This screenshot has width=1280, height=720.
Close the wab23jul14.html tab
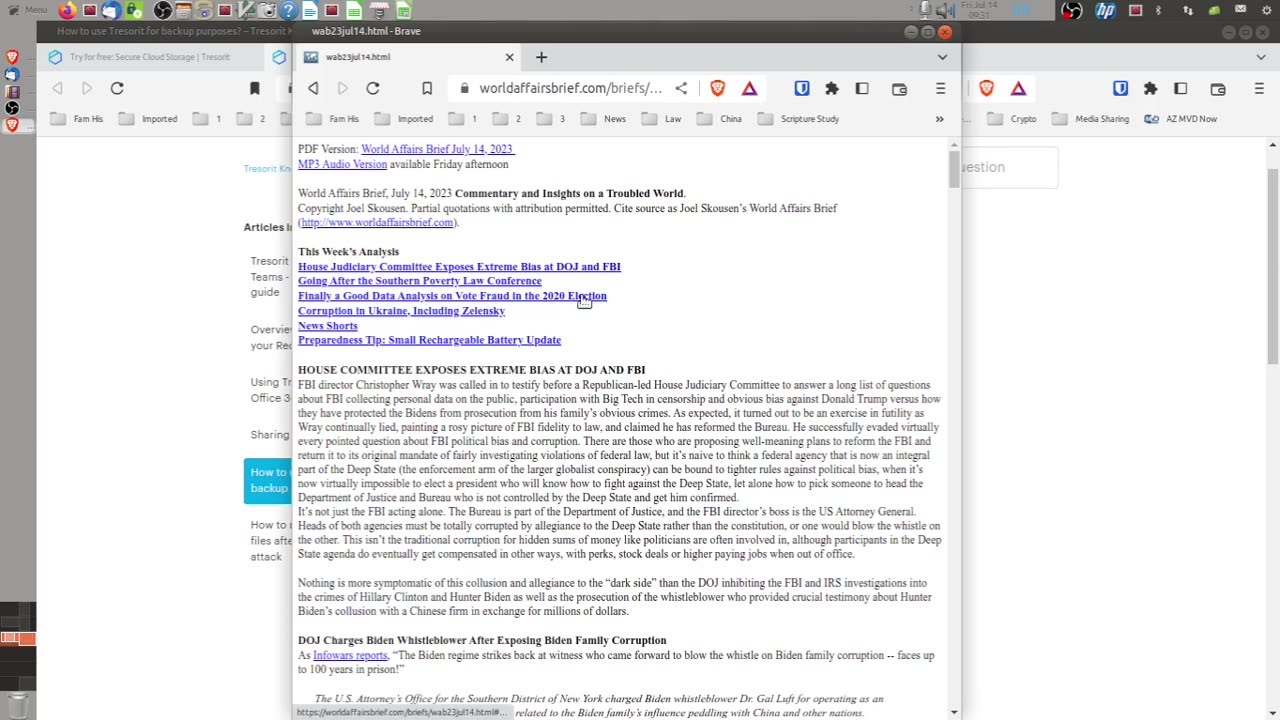tap(509, 57)
